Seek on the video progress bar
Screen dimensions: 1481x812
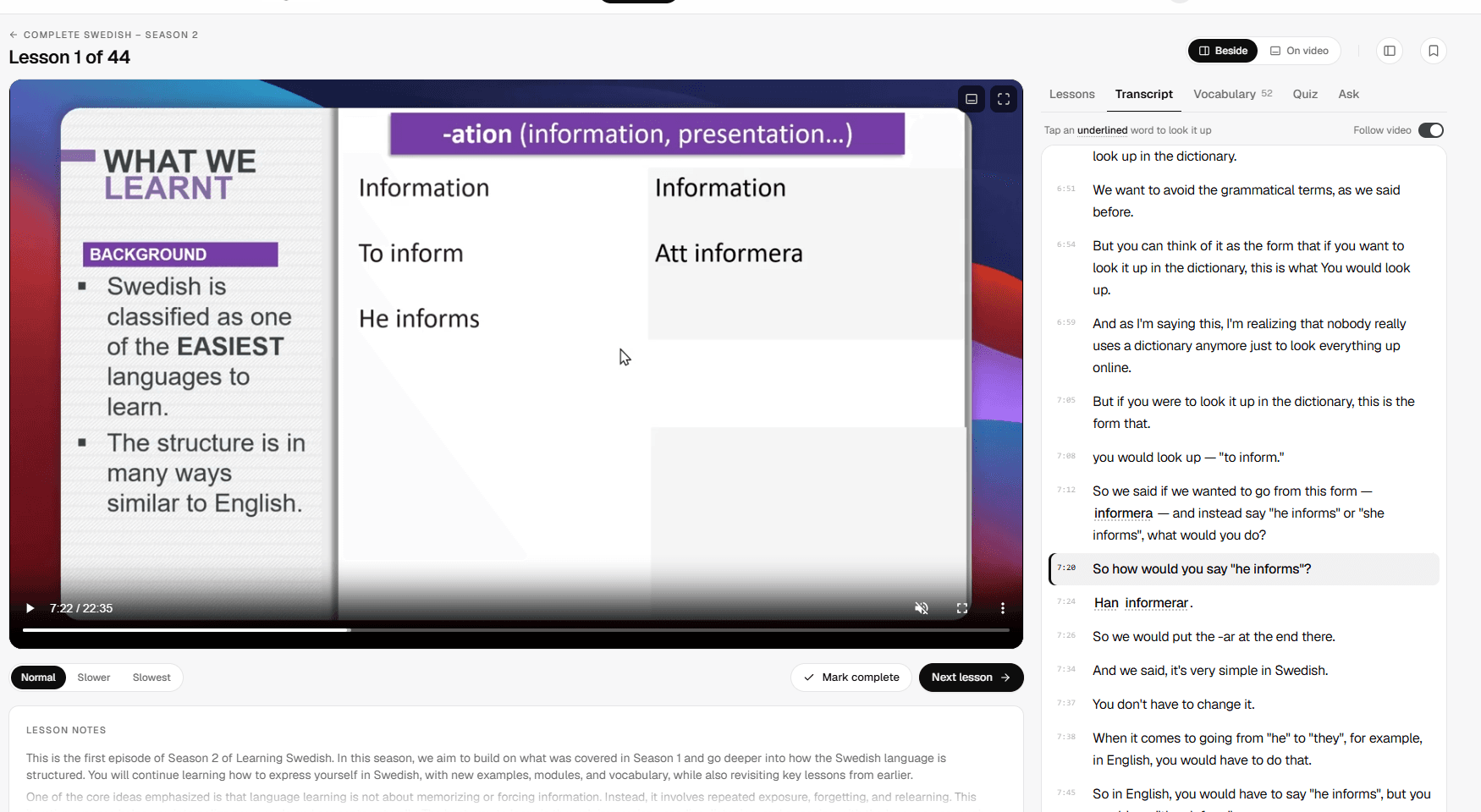(515, 630)
